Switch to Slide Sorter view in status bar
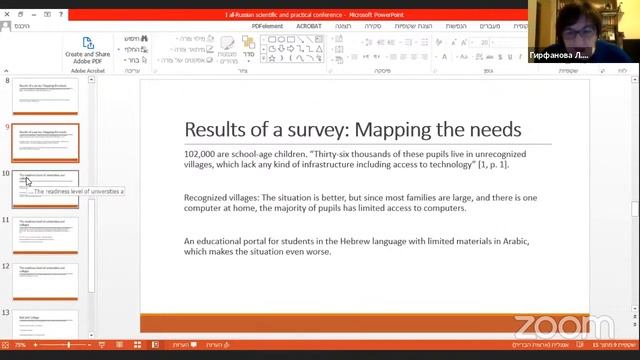Viewport: 640px width, 360px height. [x=138, y=345]
